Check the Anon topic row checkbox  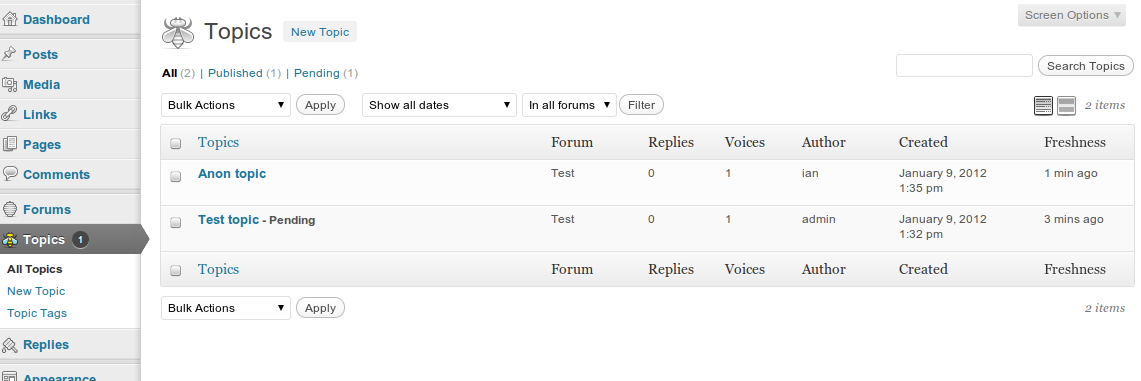[175, 176]
